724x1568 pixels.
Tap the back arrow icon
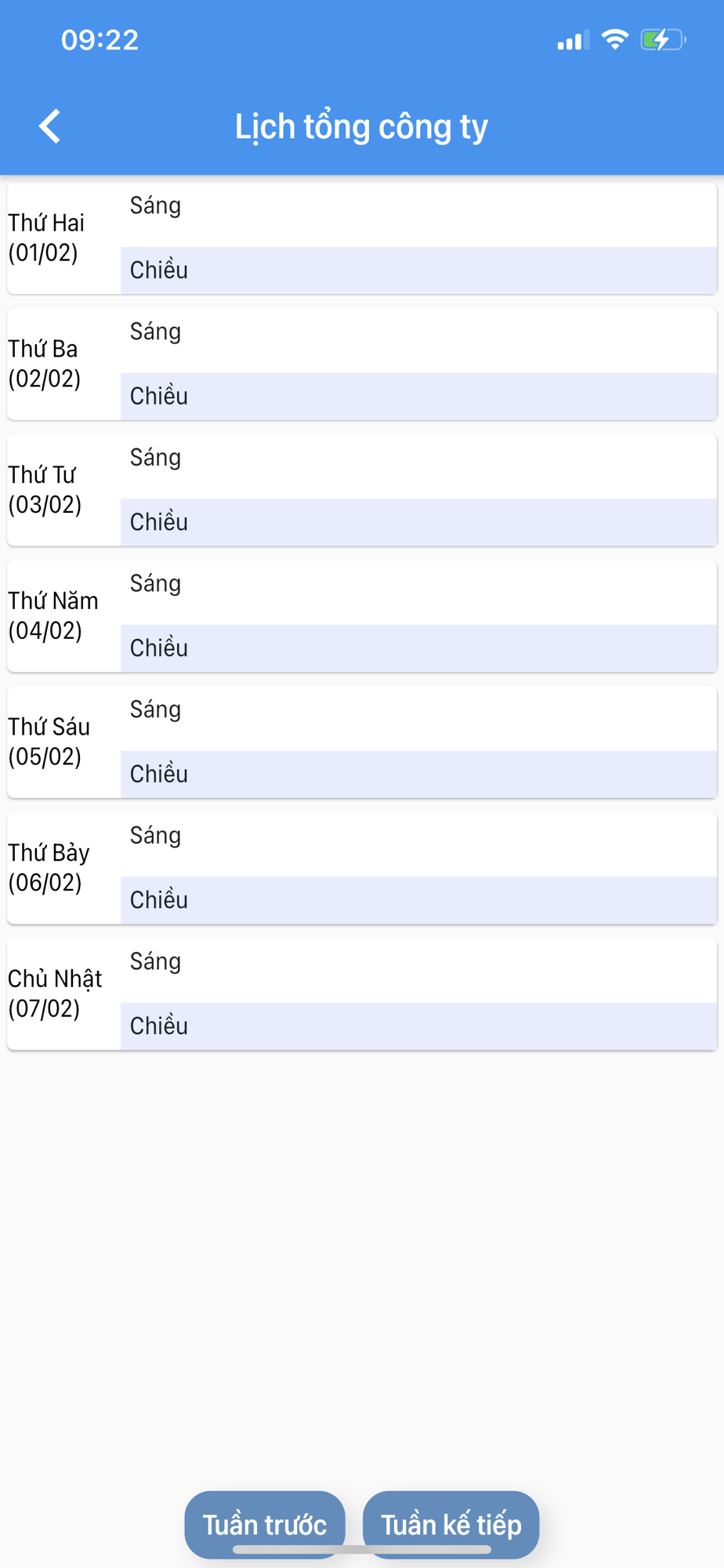(x=49, y=126)
